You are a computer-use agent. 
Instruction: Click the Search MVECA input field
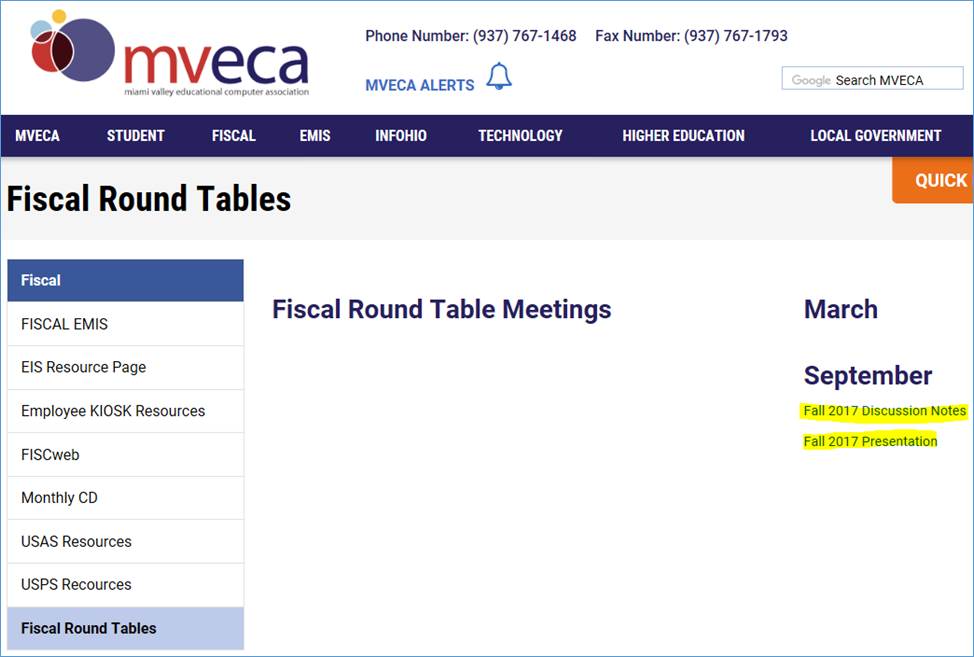[878, 80]
